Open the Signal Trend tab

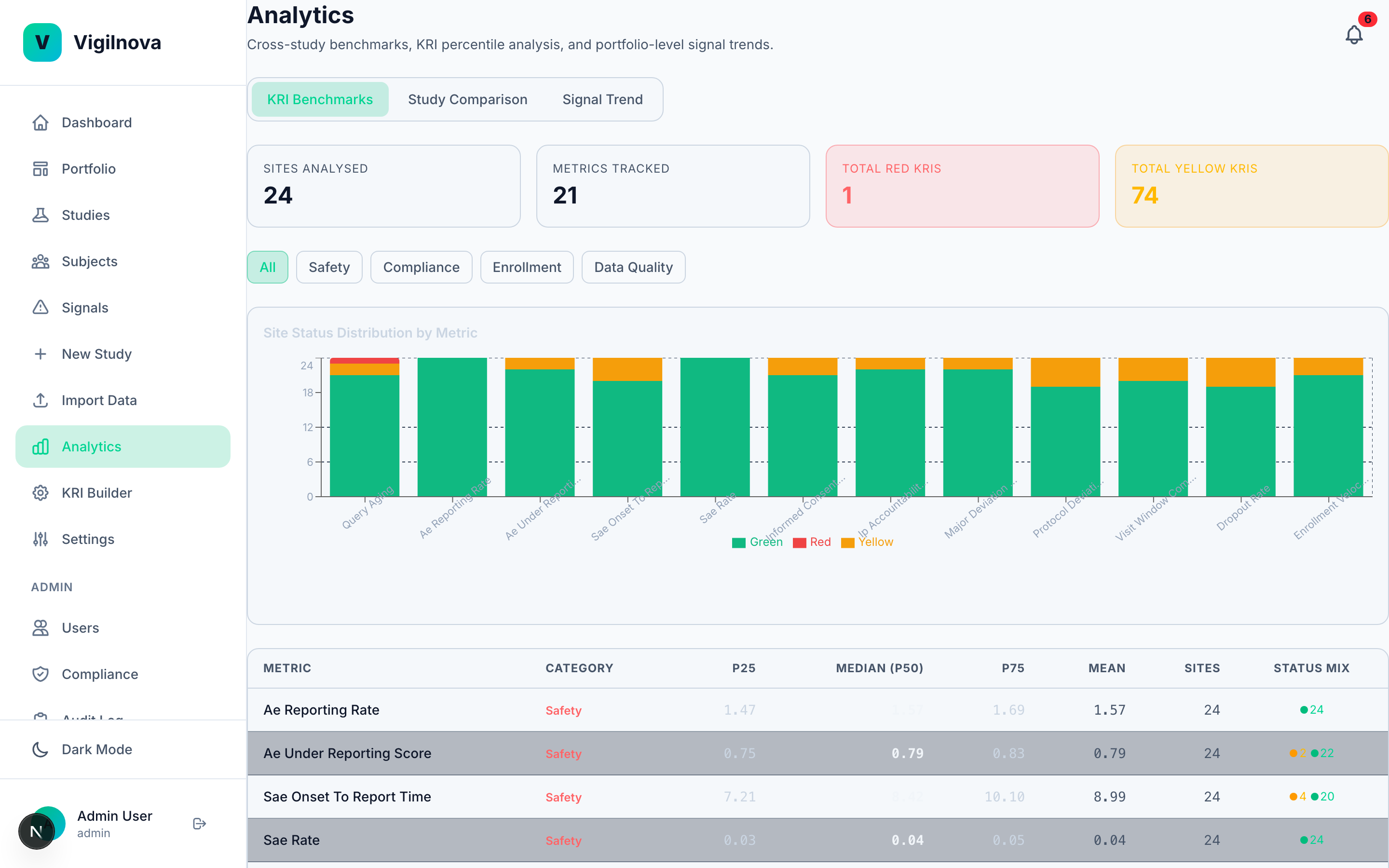(x=602, y=99)
